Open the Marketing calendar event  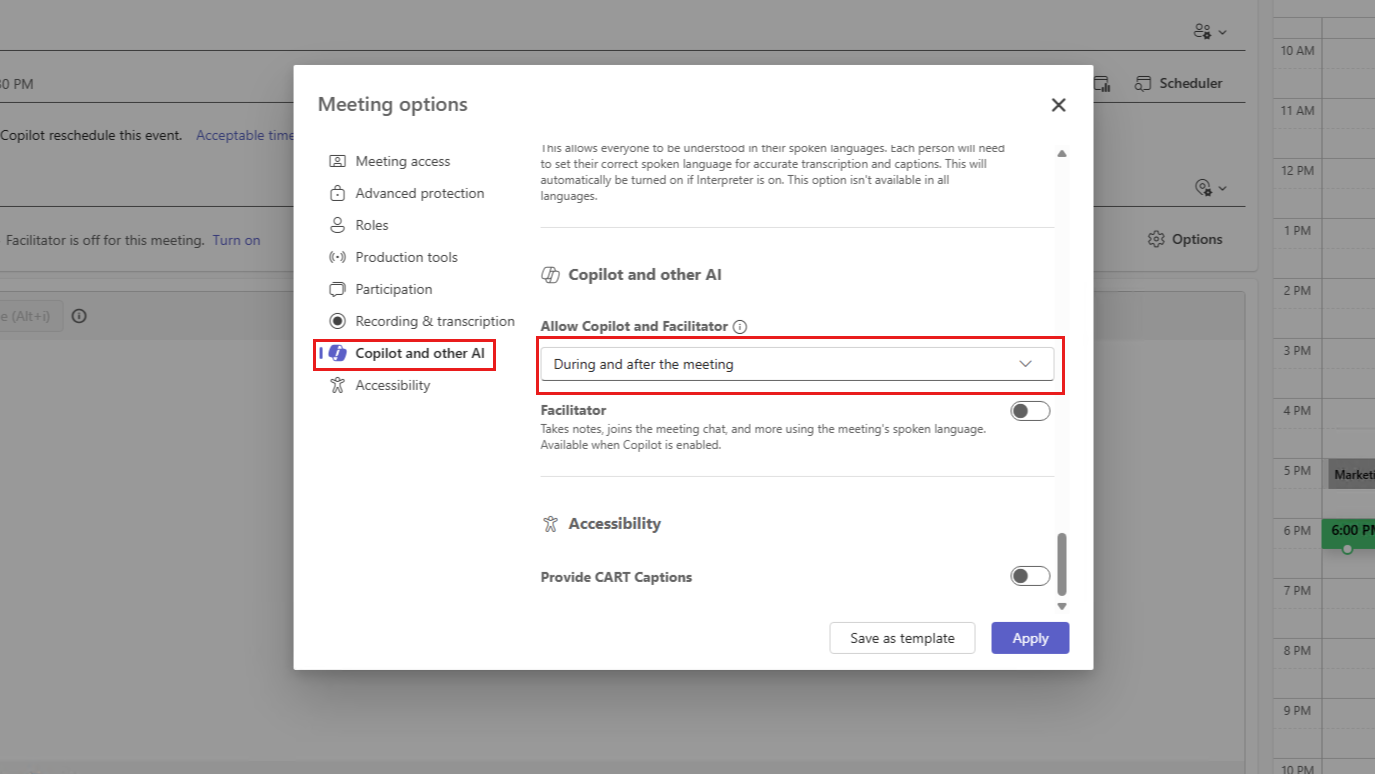tap(1352, 474)
